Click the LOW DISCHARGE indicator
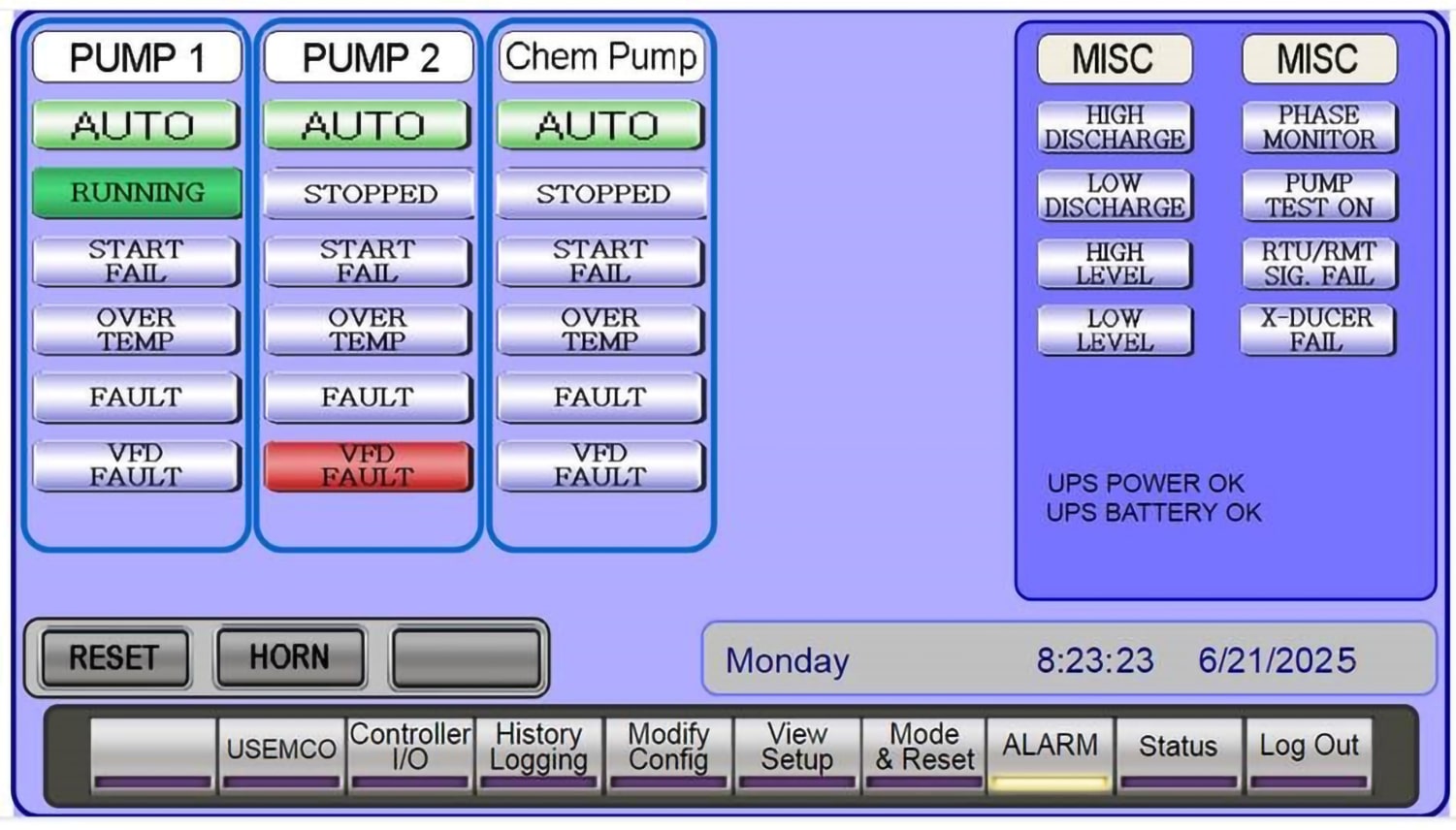This screenshot has height=830, width=1456. pos(1115,195)
